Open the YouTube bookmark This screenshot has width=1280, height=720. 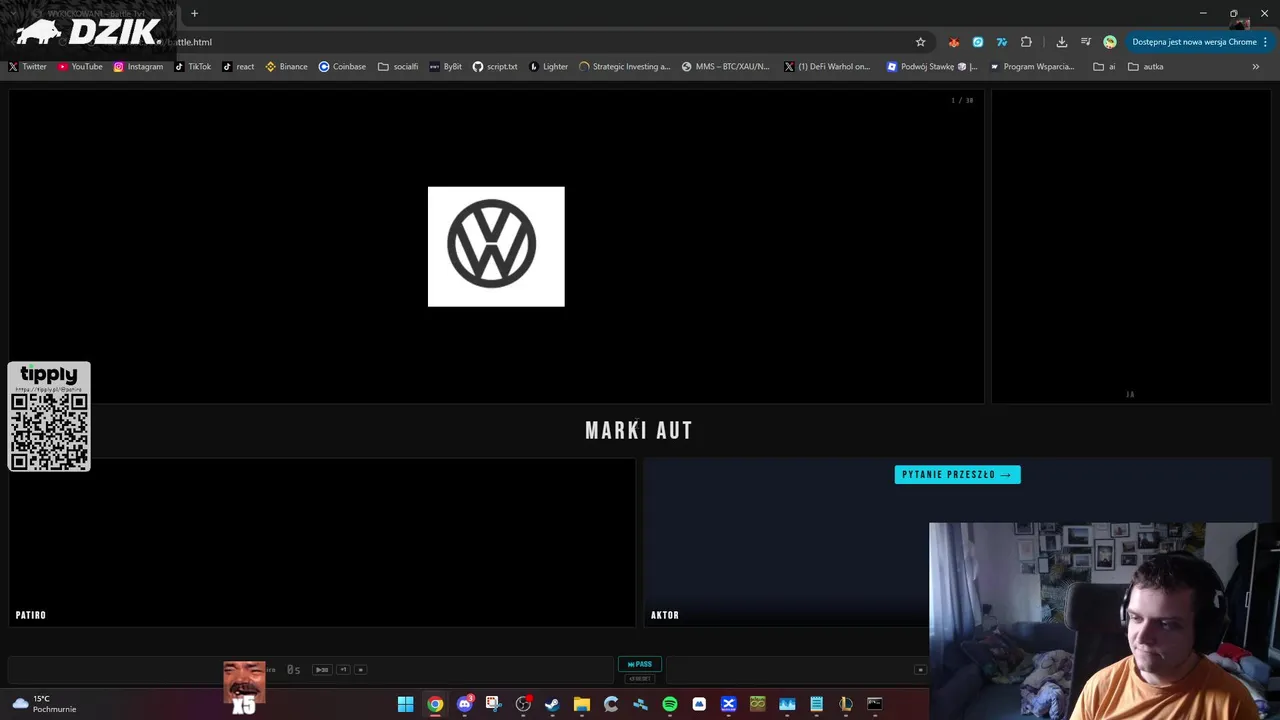(x=80, y=67)
